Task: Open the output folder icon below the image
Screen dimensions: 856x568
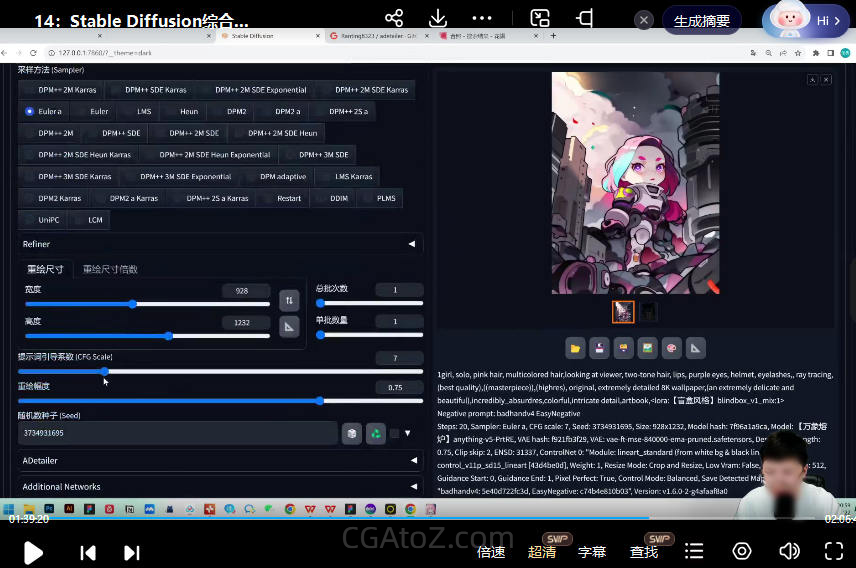Action: pos(575,348)
